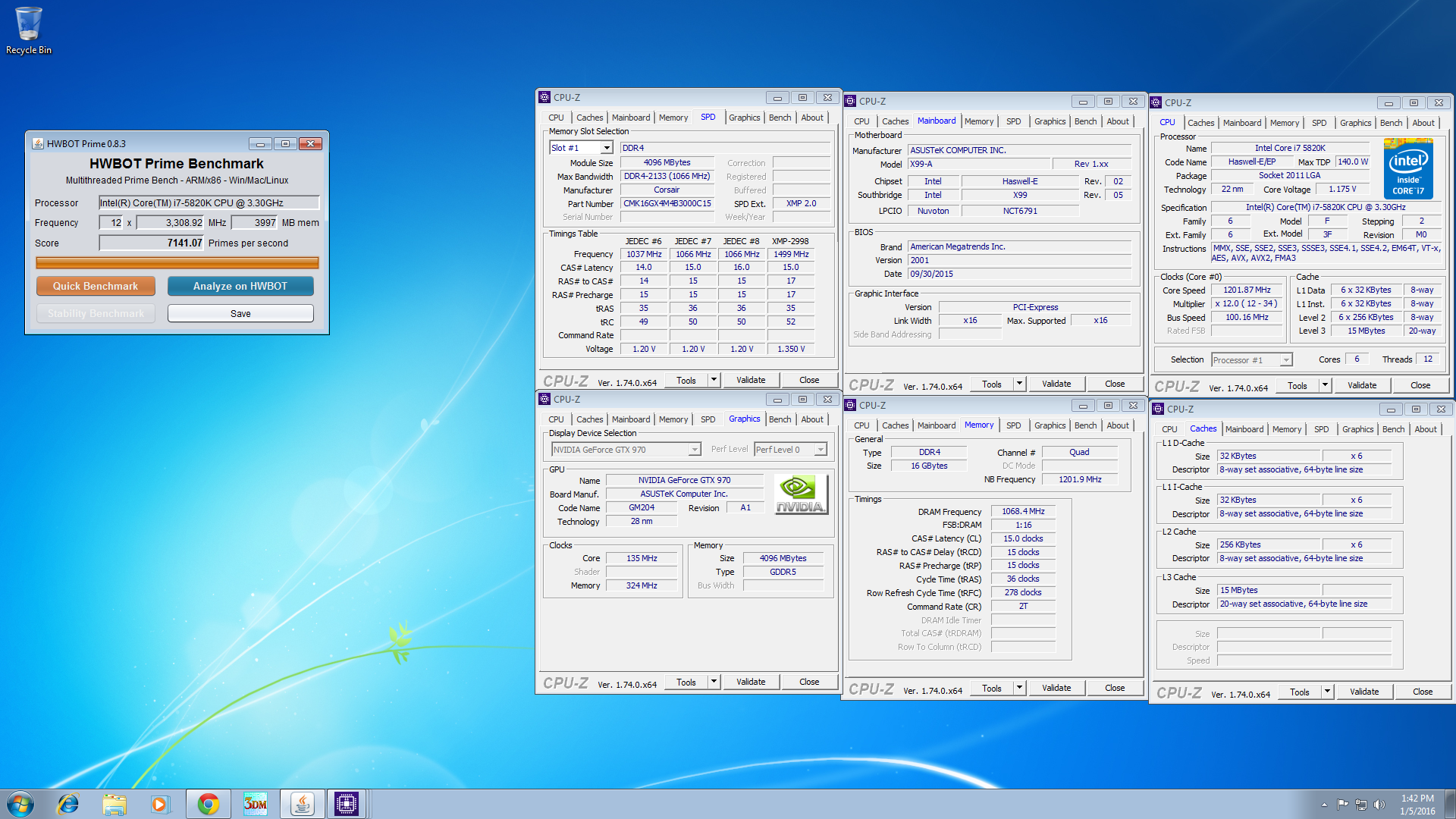Screen dimensions: 1456x819
Task: Click the title bar icon of the Caches CPU-Z window
Action: pos(1158,409)
